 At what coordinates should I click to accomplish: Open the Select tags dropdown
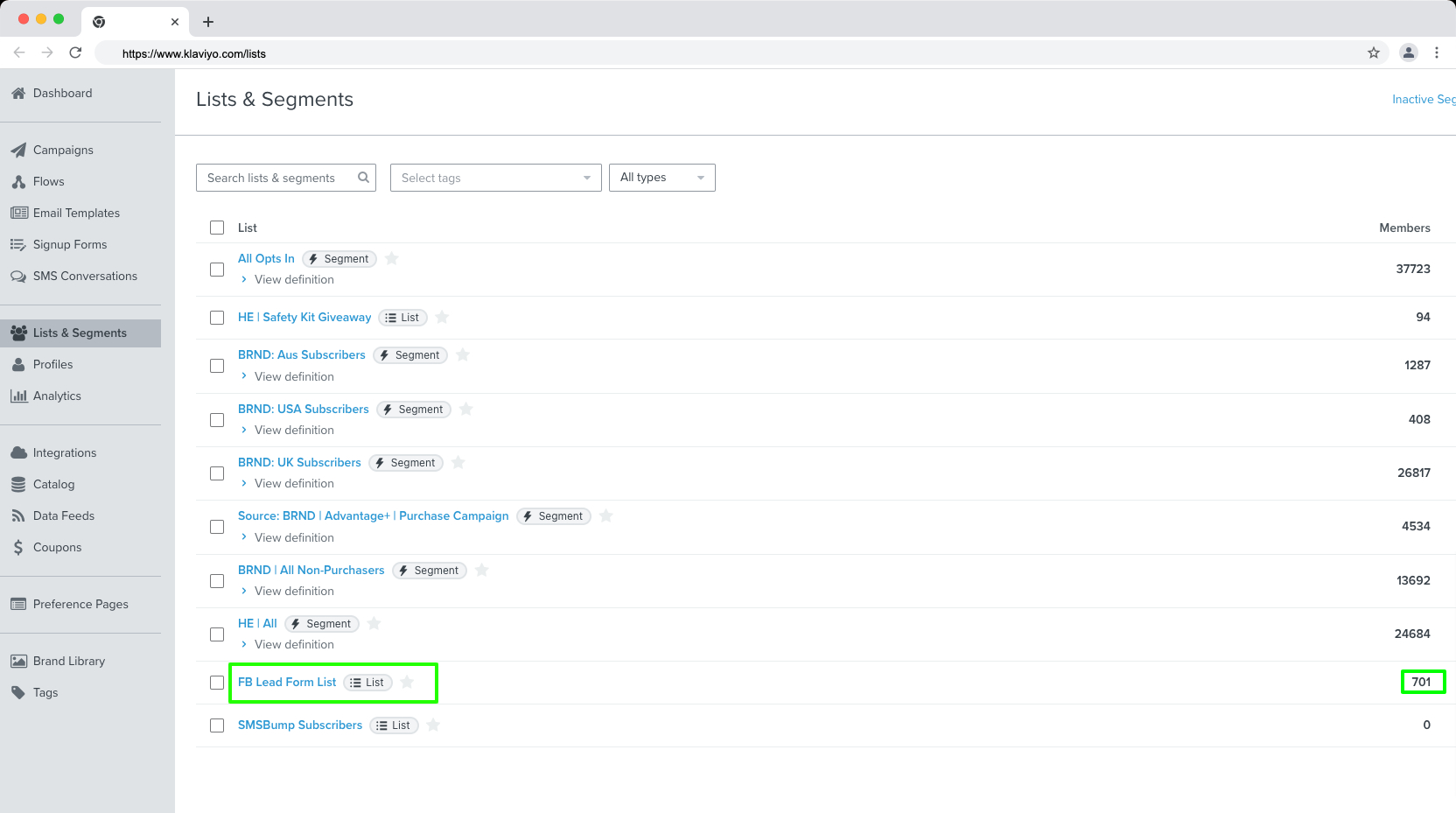click(x=496, y=178)
